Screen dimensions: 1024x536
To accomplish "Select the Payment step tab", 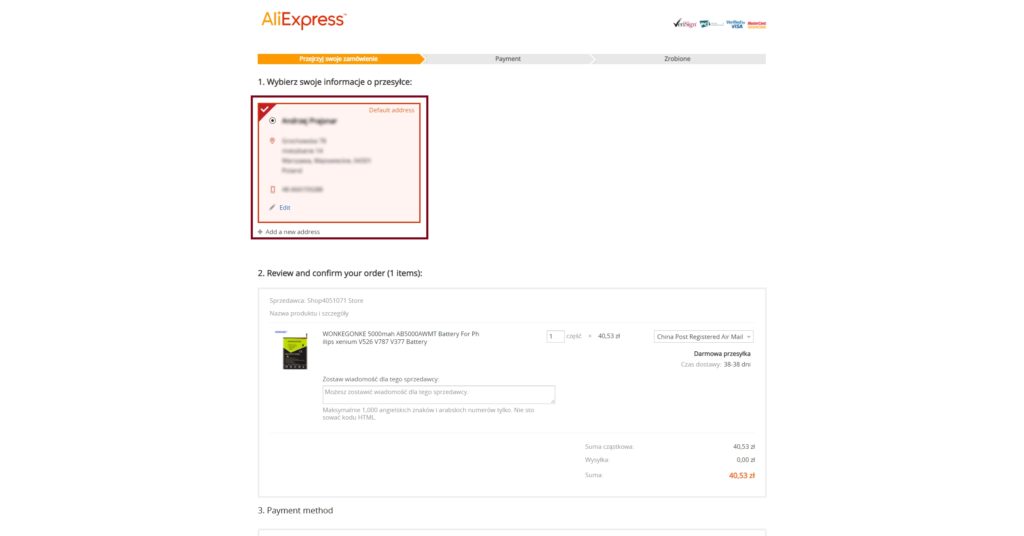I will click(507, 59).
